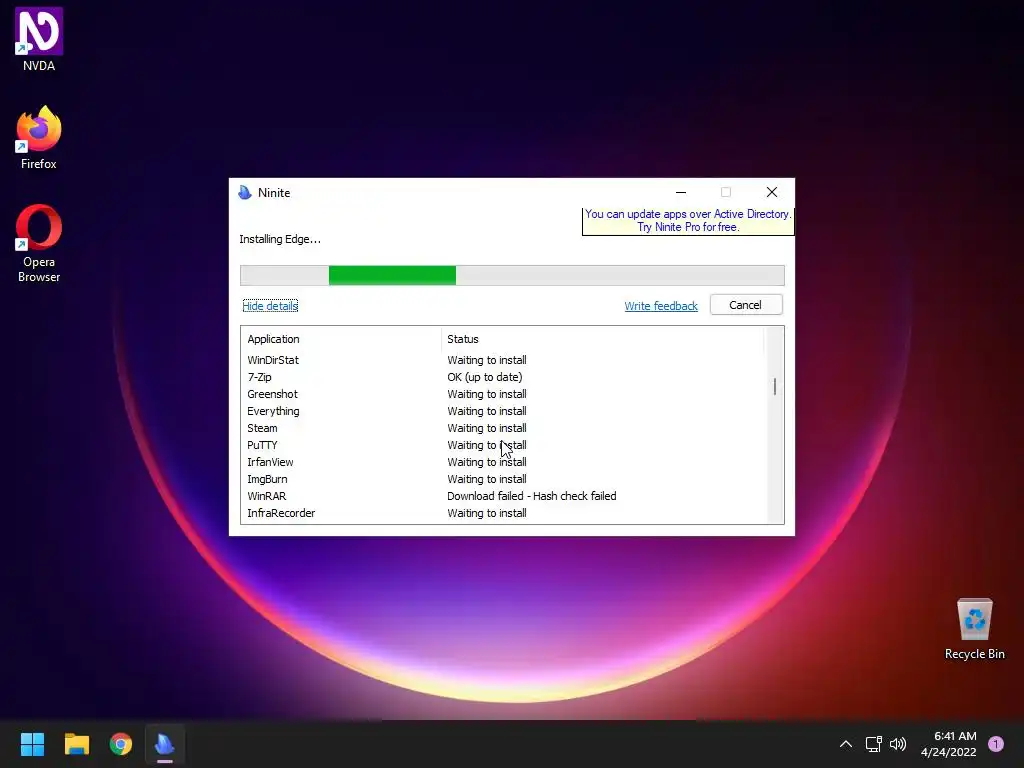Image resolution: width=1024 pixels, height=768 pixels.
Task: Show hidden system tray icons
Action: pos(846,744)
